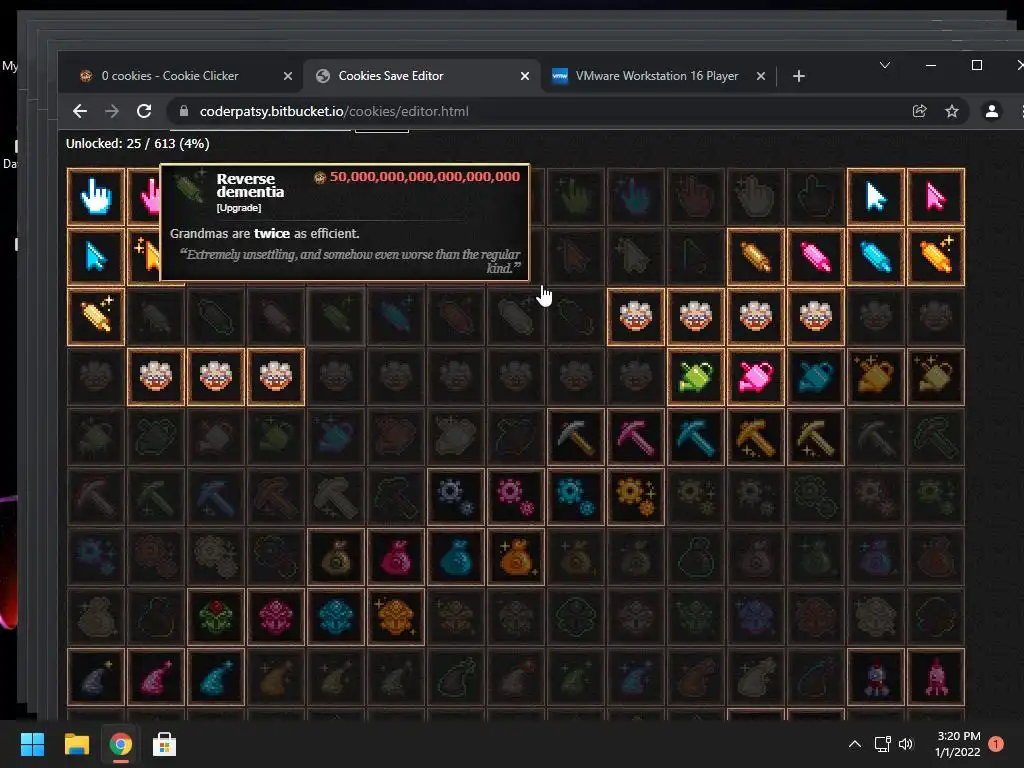Select the pale sparkly watering can upgrade
This screenshot has height=768, width=1024.
936,377
